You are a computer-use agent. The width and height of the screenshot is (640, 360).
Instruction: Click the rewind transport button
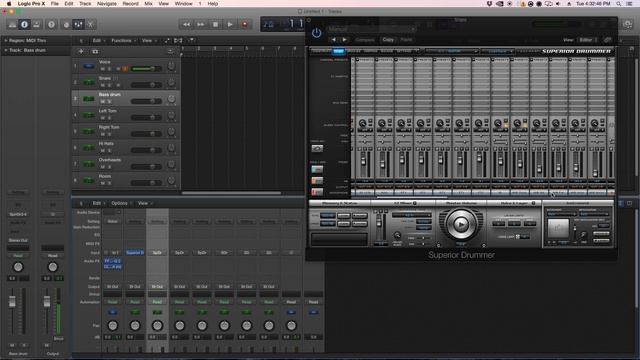pyautogui.click(x=186, y=24)
